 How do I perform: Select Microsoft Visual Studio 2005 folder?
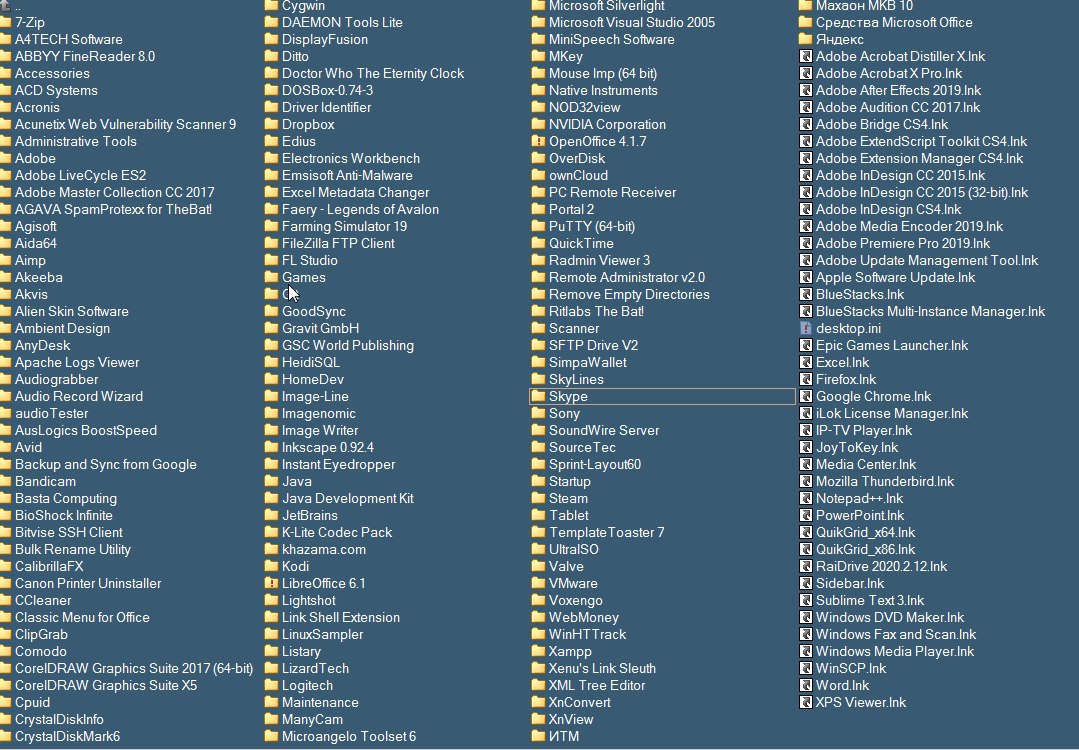(x=632, y=22)
